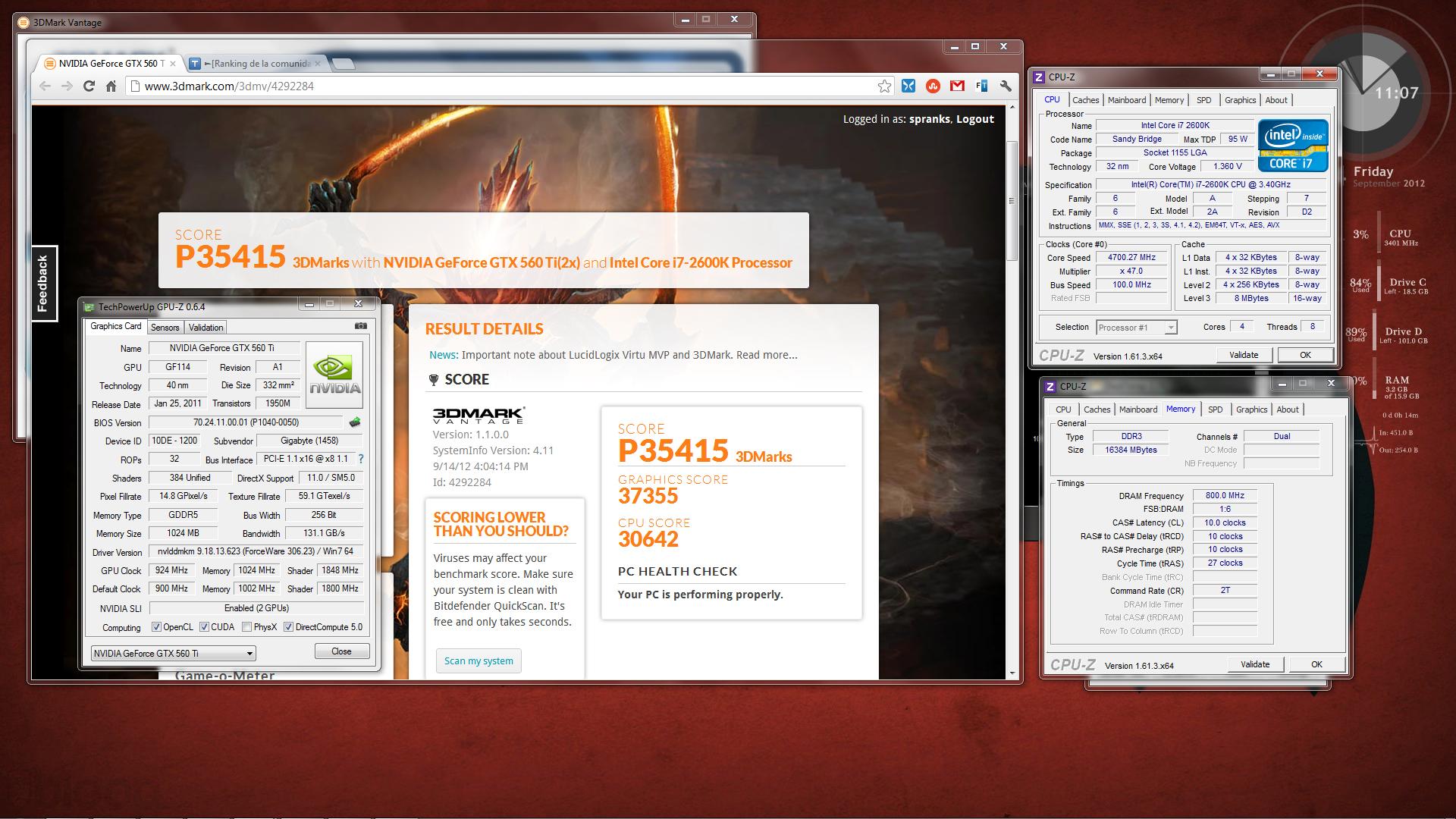Click the Graphics Score 37355 value
The image size is (1456, 819).
click(x=648, y=496)
